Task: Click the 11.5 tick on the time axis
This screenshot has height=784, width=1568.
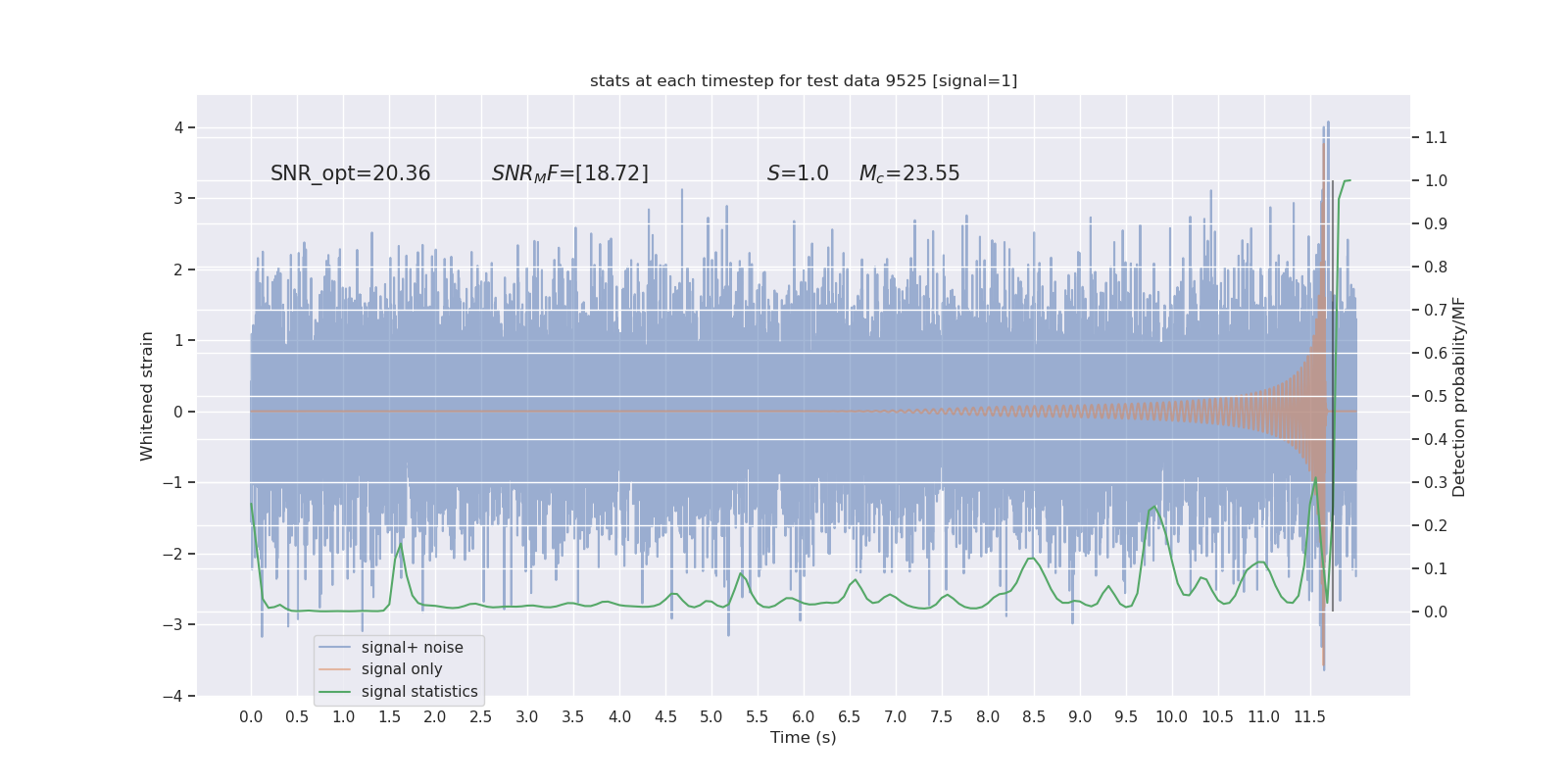Action: point(1309,716)
